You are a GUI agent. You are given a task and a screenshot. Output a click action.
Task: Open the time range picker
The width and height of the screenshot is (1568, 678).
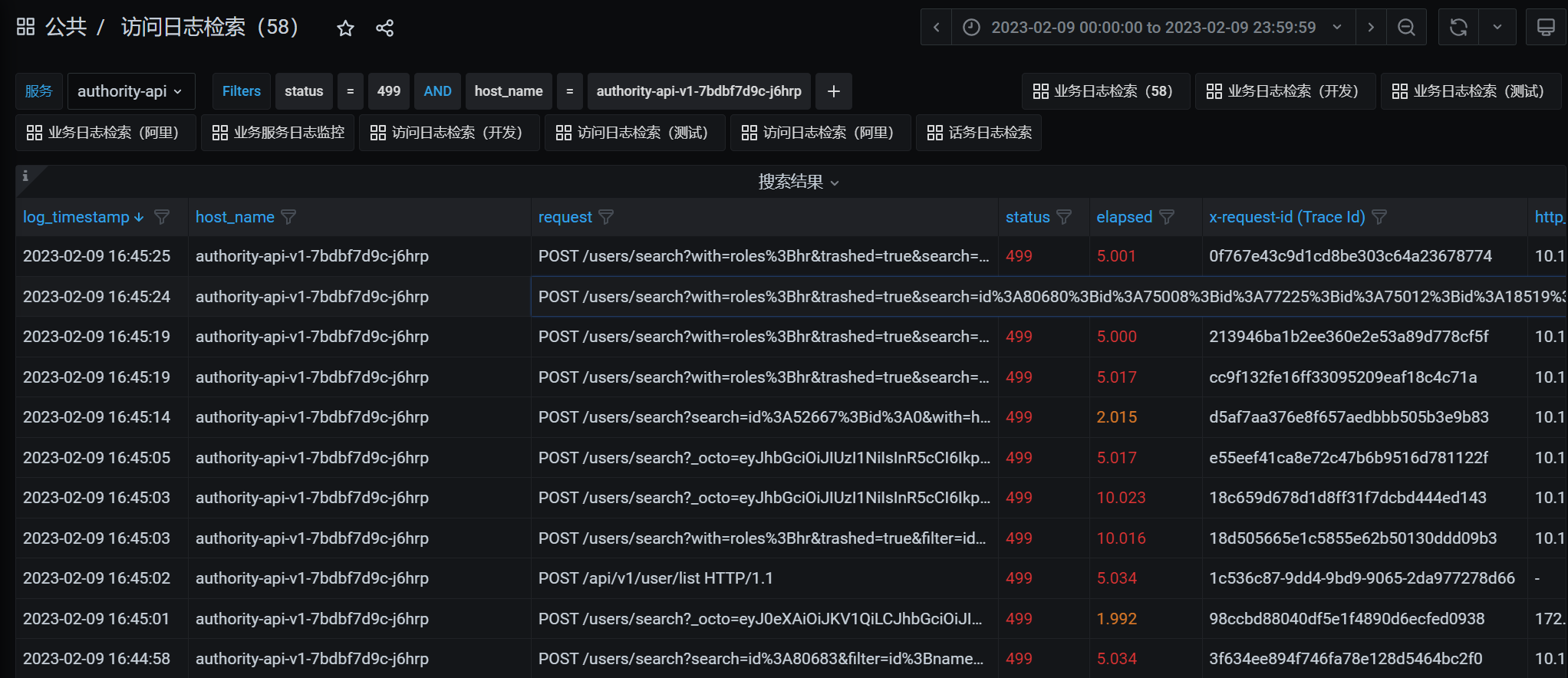[x=1153, y=28]
